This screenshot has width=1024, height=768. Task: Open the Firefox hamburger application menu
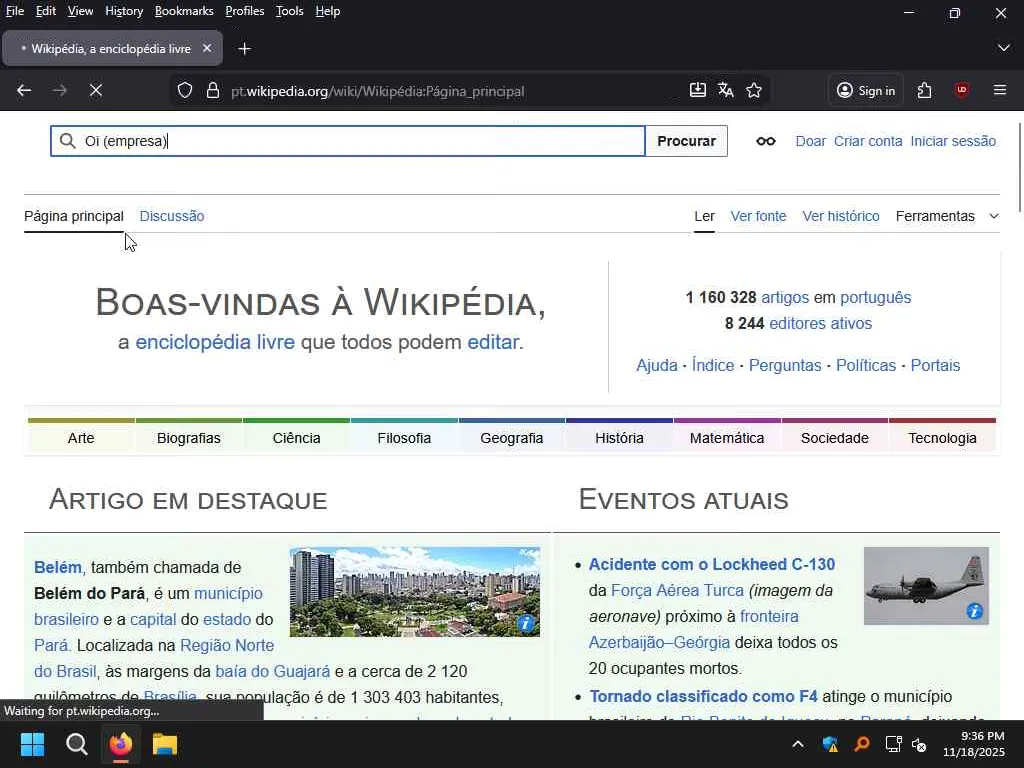pyautogui.click(x=1000, y=90)
